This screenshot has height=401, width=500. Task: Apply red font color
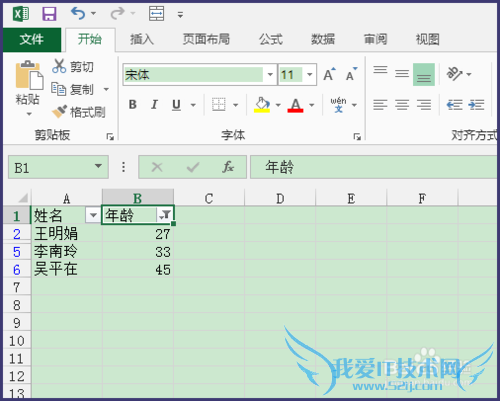[295, 105]
